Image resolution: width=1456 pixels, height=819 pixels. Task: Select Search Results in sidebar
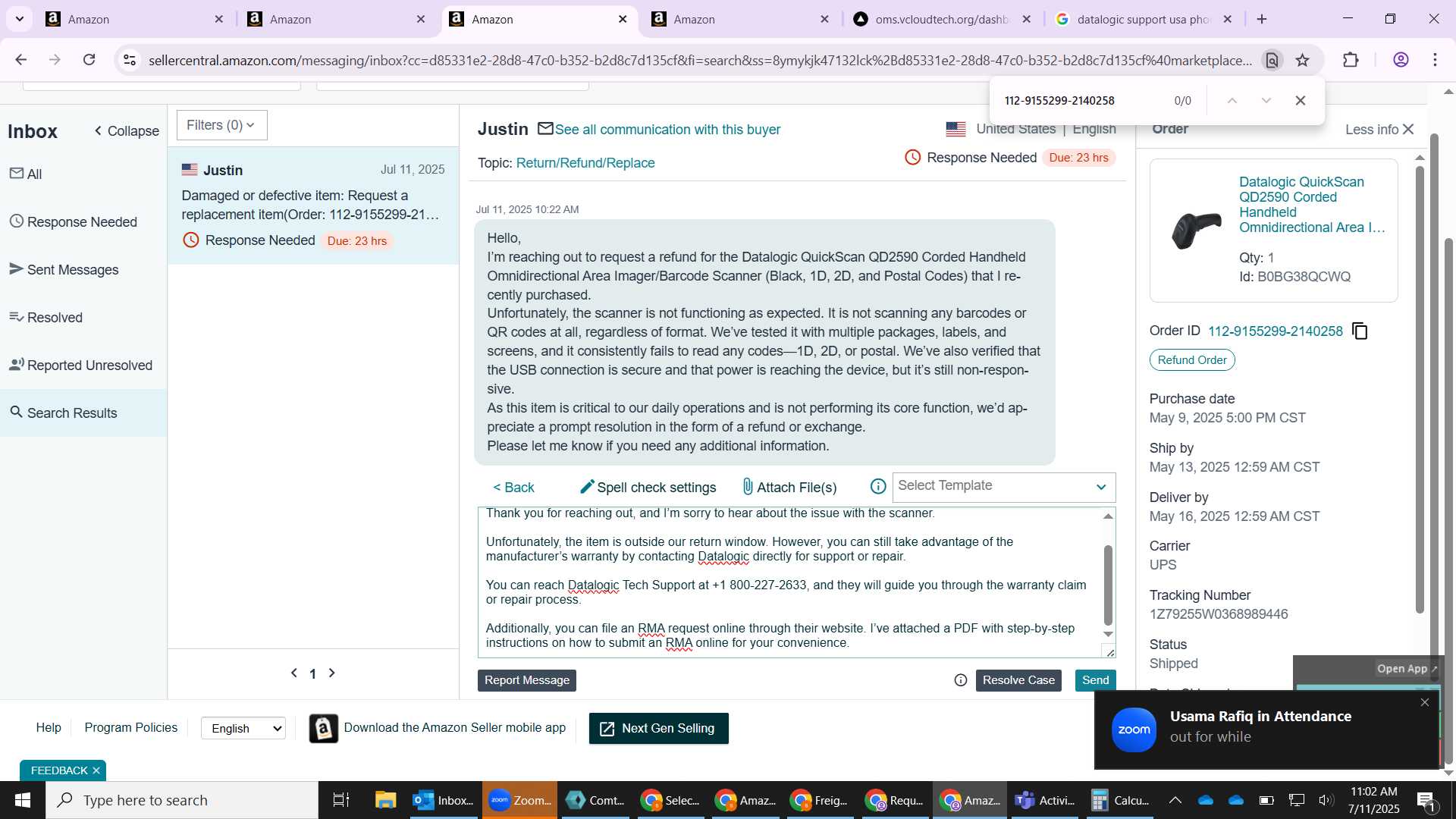[83, 413]
